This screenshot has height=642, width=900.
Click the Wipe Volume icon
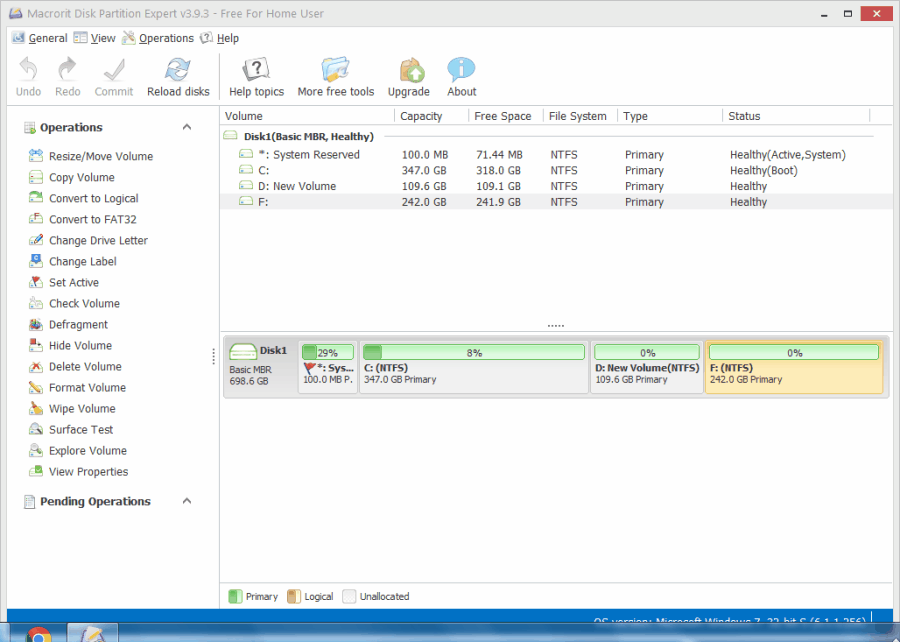[x=36, y=408]
